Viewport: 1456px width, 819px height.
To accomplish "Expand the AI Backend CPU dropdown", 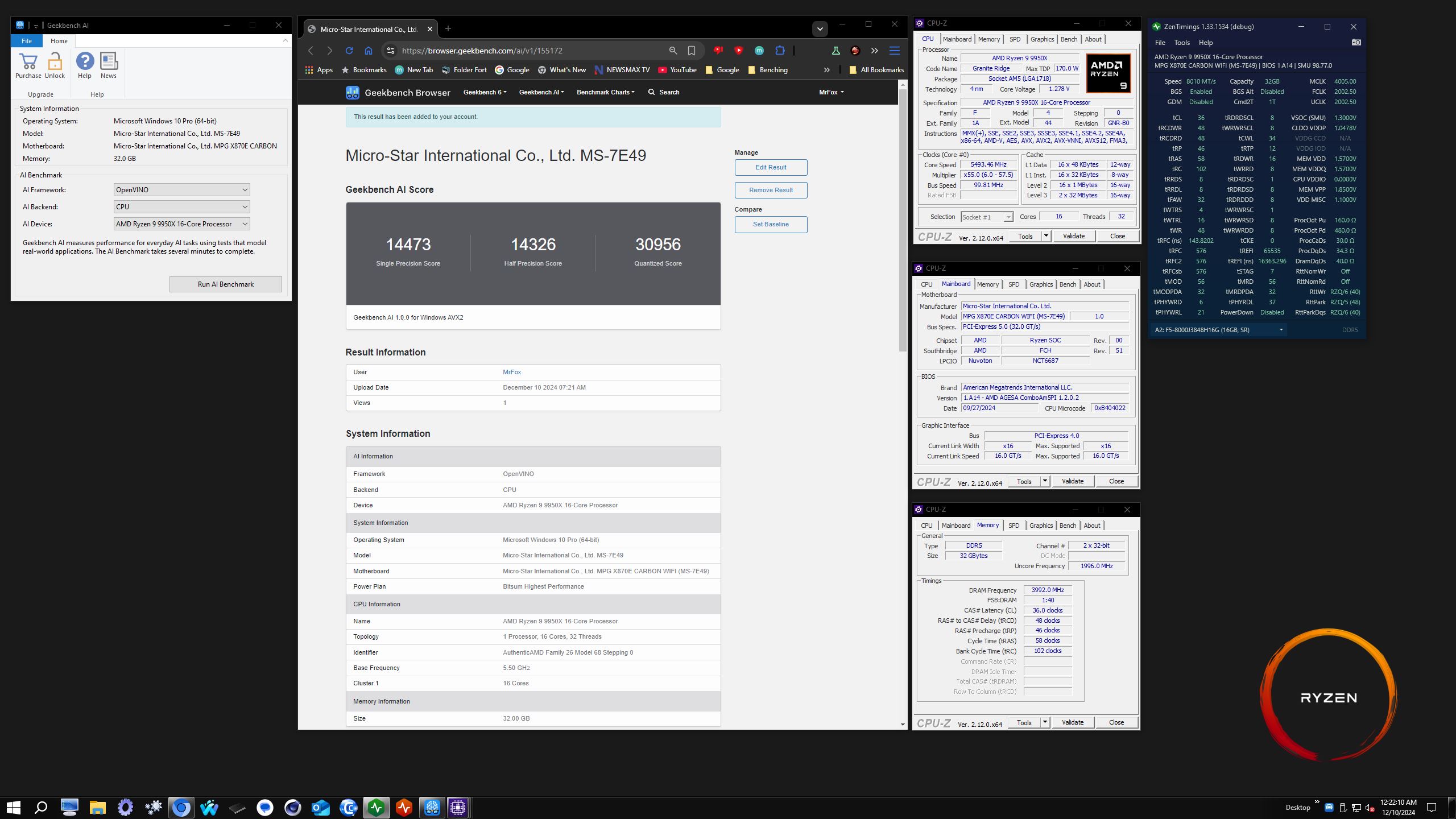I will point(181,207).
